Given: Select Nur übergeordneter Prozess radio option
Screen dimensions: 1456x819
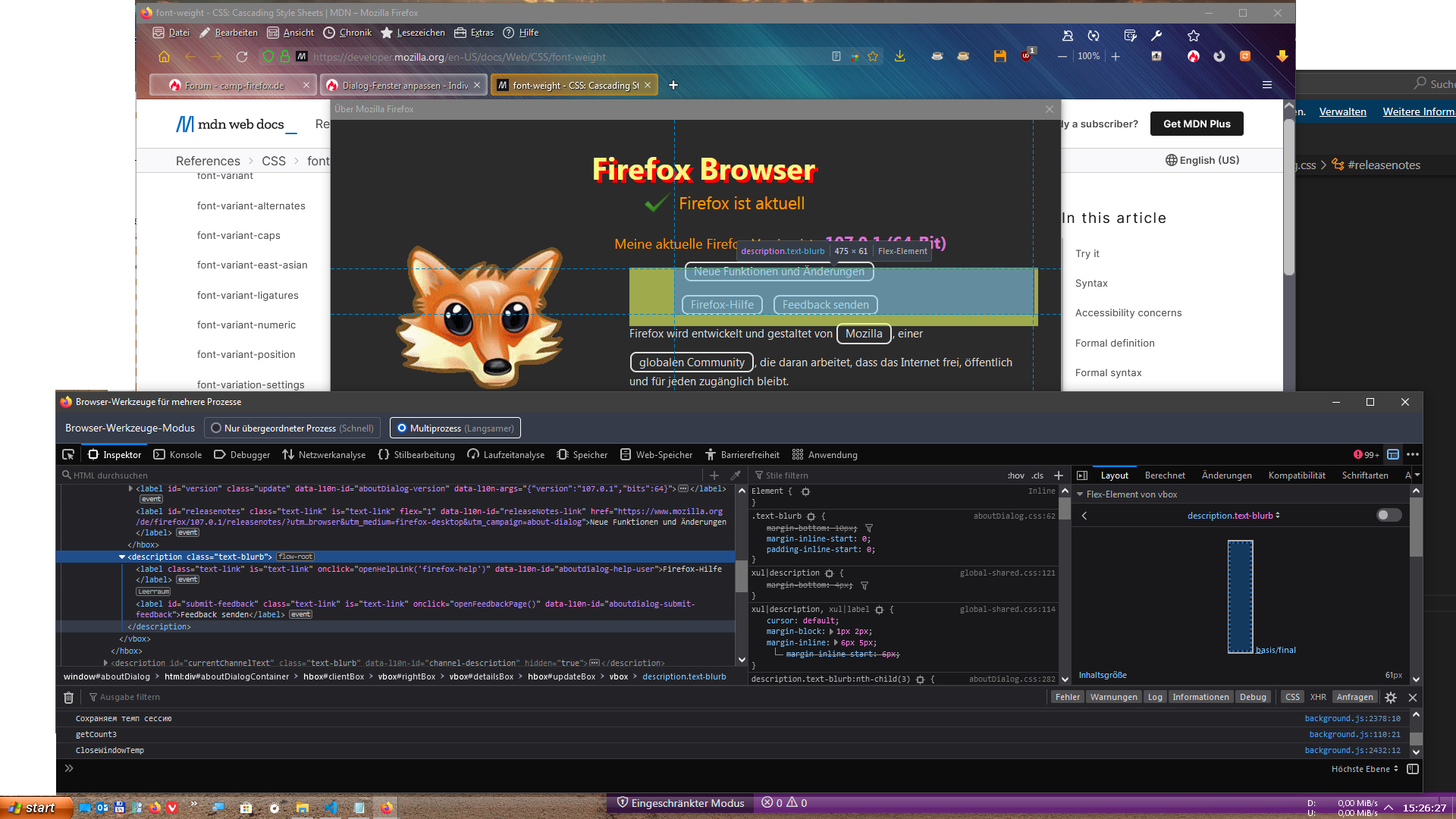Looking at the screenshot, I should 217,428.
